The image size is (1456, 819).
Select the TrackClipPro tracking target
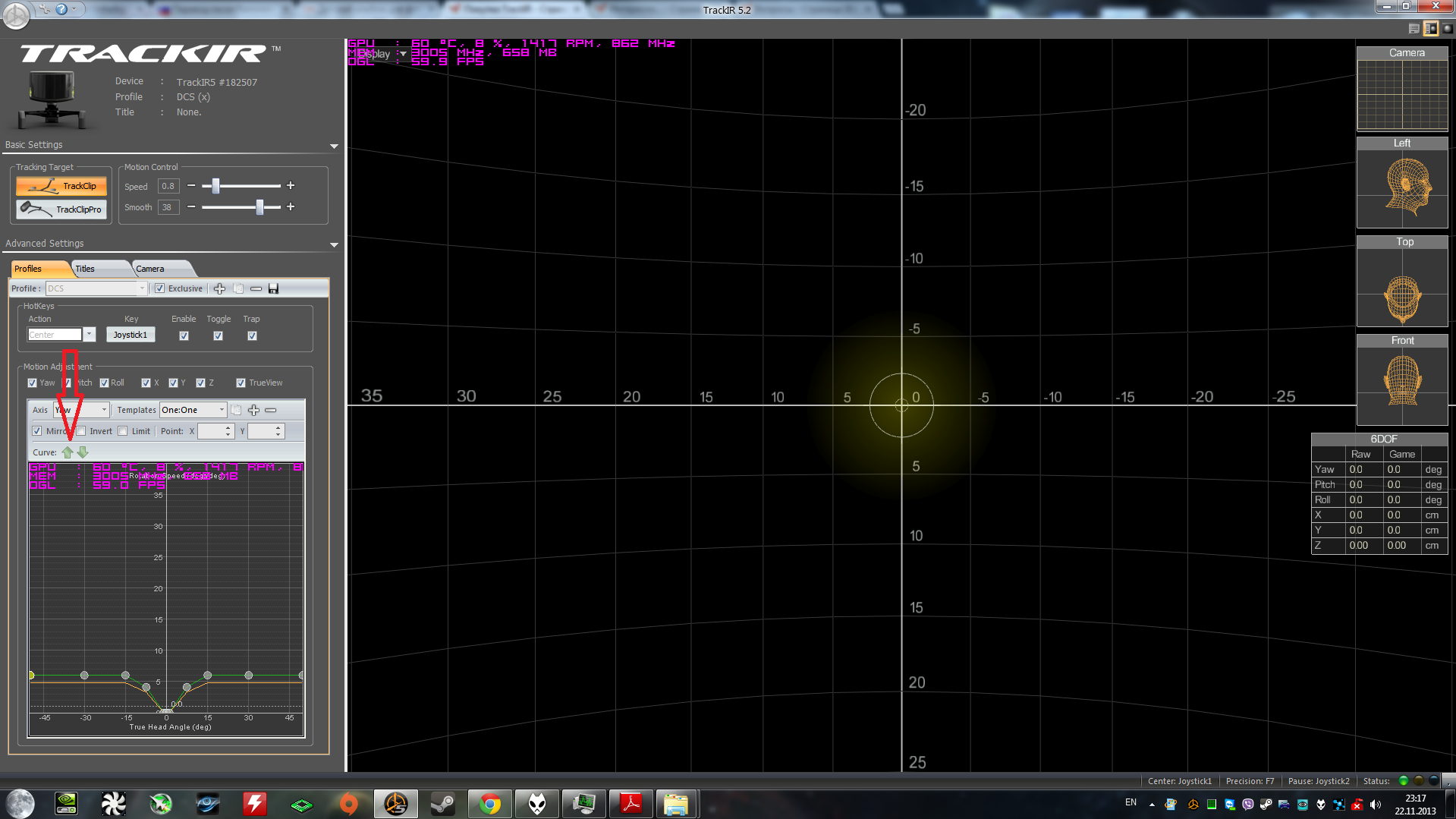(x=61, y=209)
